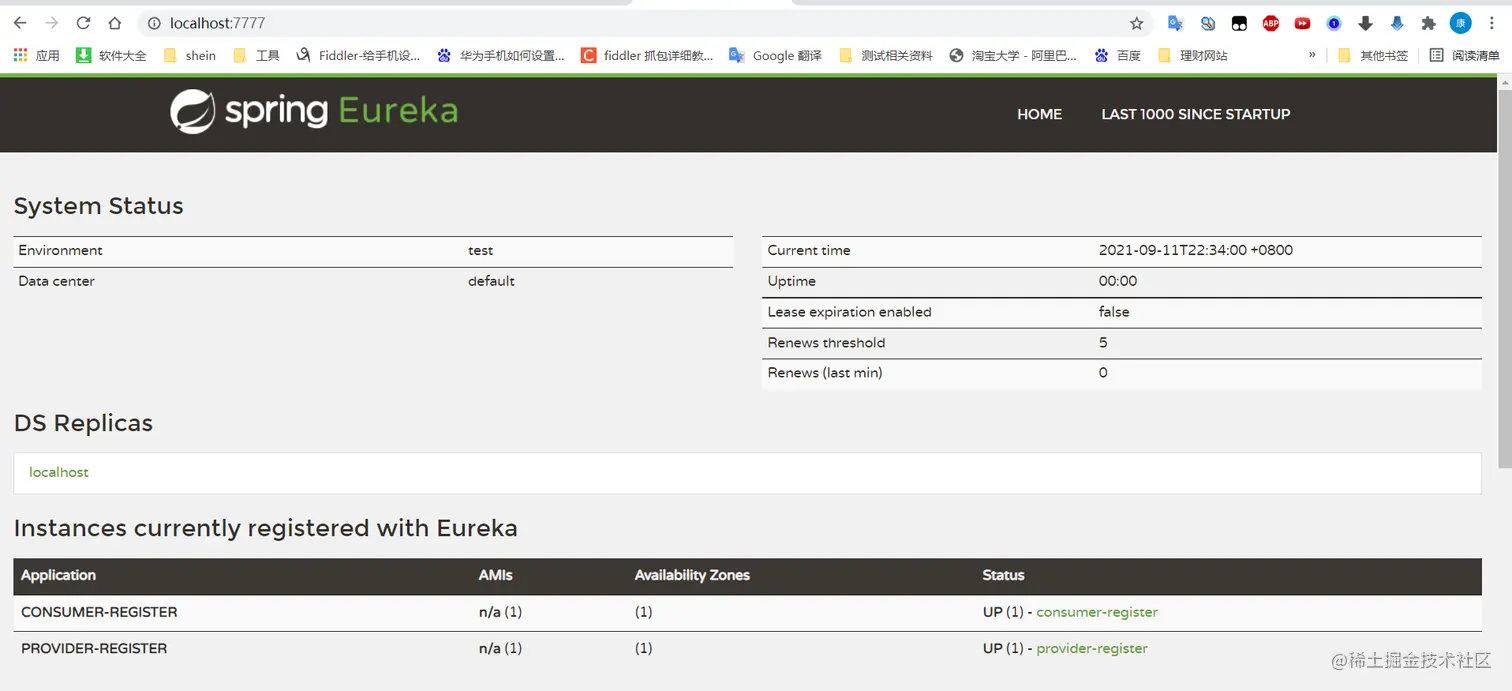The width and height of the screenshot is (1512, 691).
Task: View site information icon beside localhost:7777
Action: [154, 23]
